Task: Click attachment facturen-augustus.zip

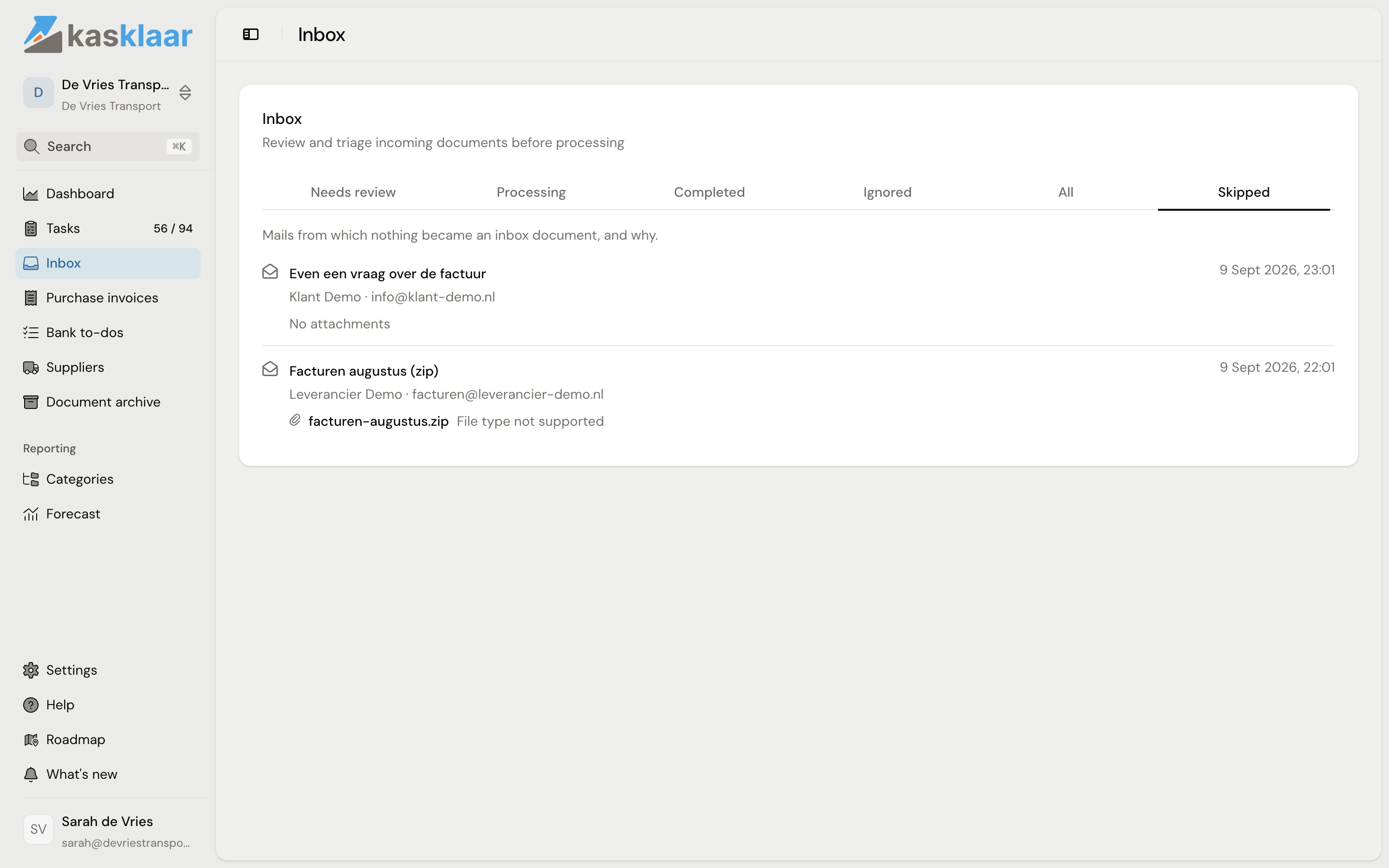Action: tap(378, 421)
